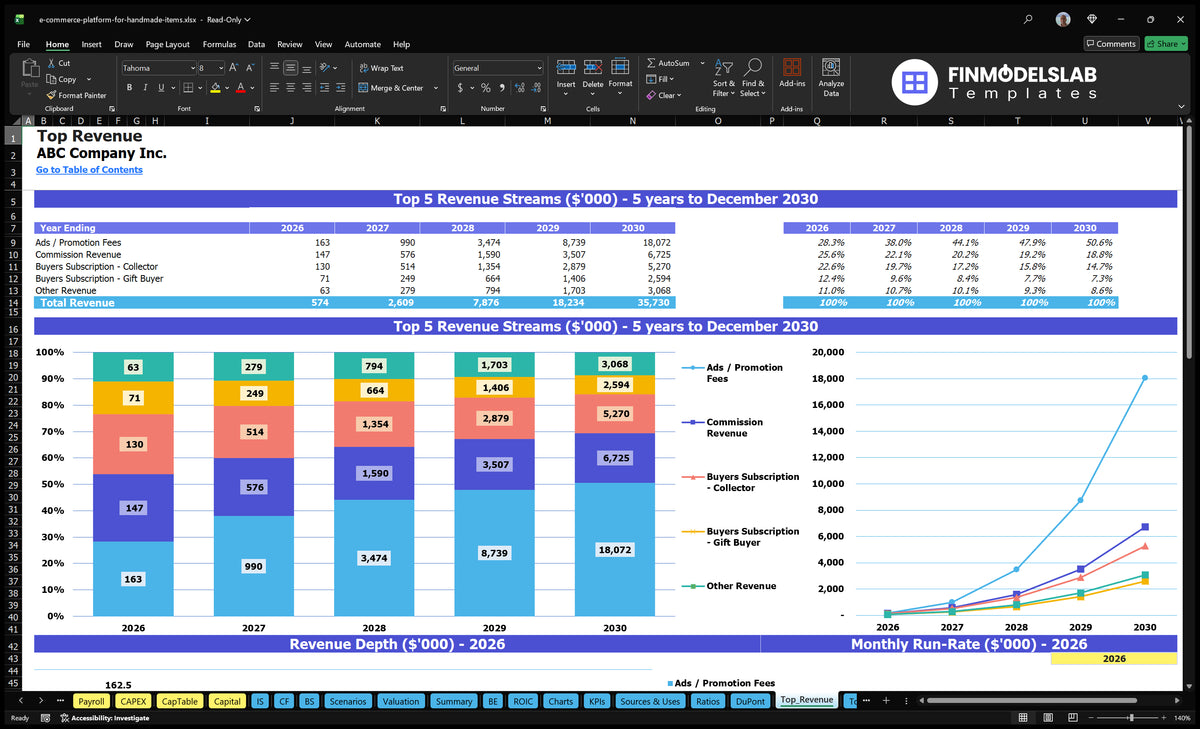
Task: Open the Formulas ribbon tab
Action: coord(219,44)
